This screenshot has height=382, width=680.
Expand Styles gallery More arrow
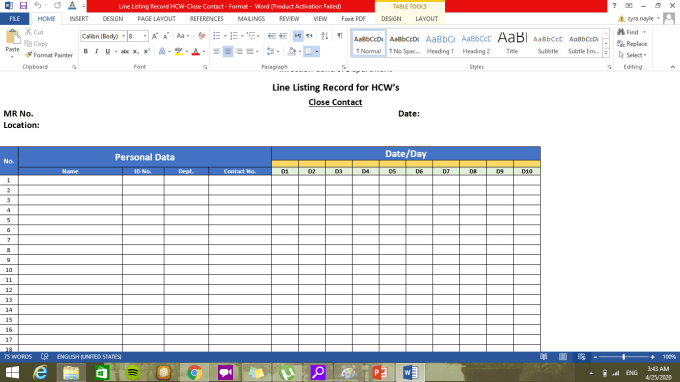point(606,53)
